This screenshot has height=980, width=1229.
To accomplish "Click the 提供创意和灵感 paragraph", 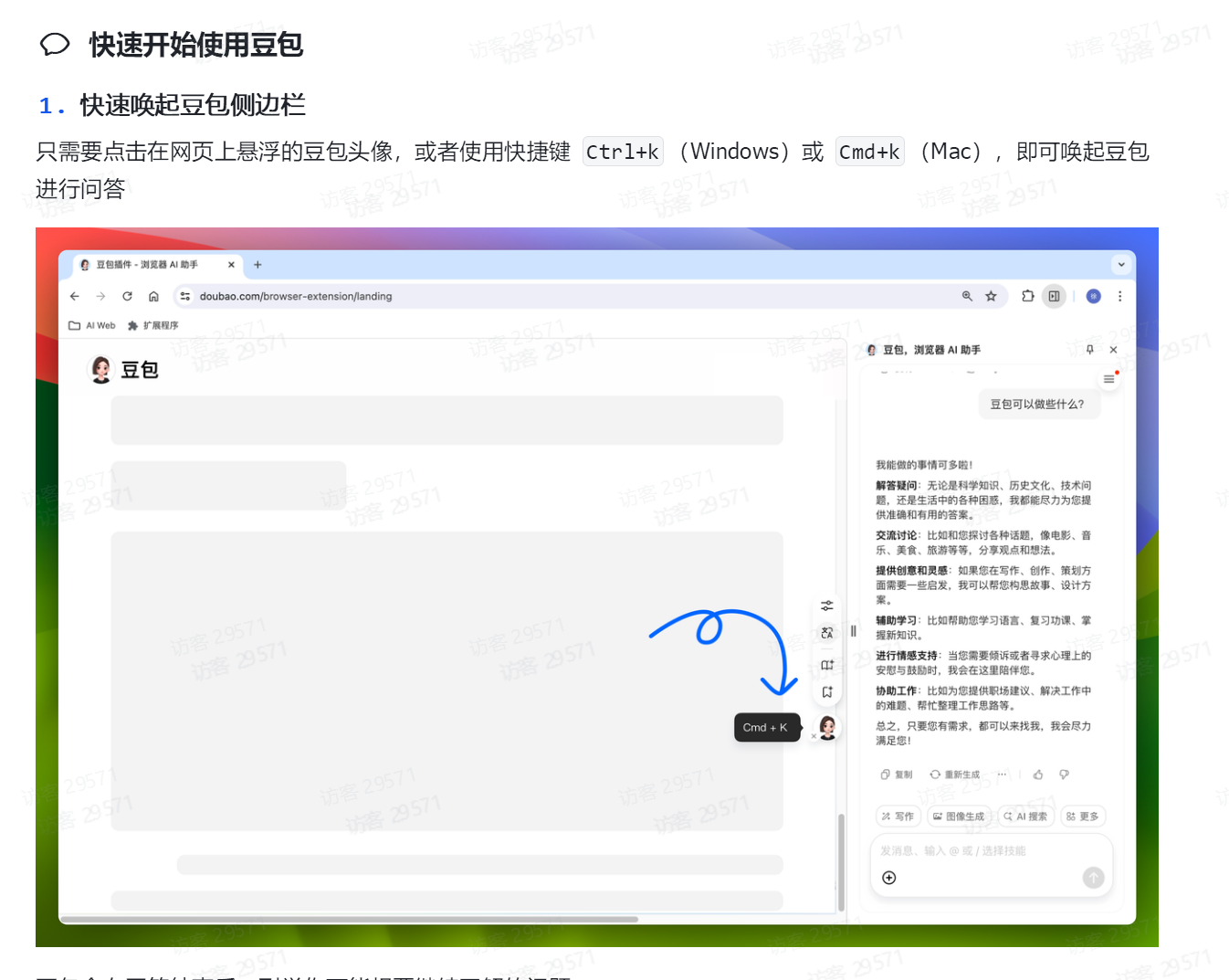I will [x=983, y=585].
